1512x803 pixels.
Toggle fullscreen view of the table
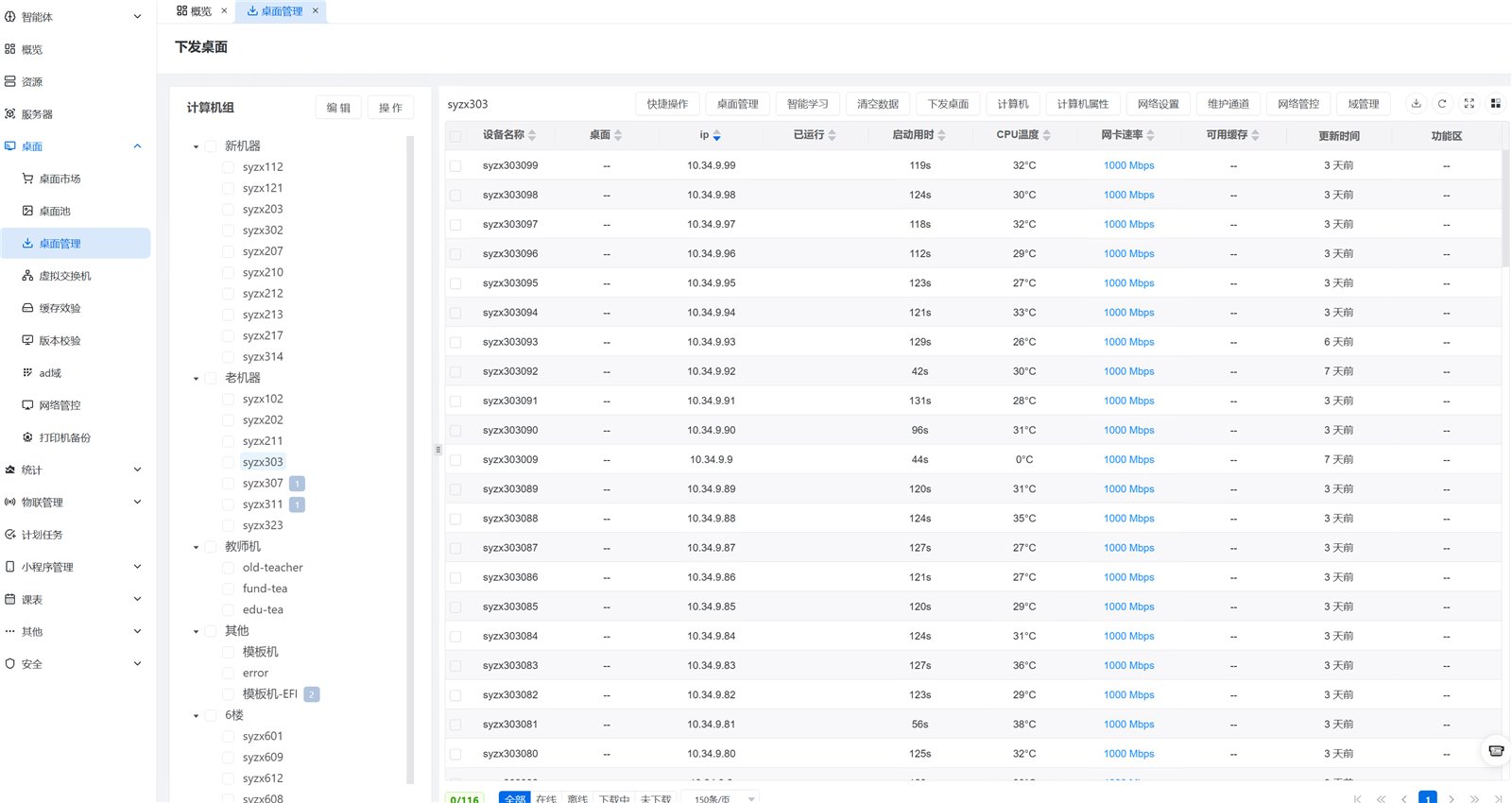(1469, 104)
